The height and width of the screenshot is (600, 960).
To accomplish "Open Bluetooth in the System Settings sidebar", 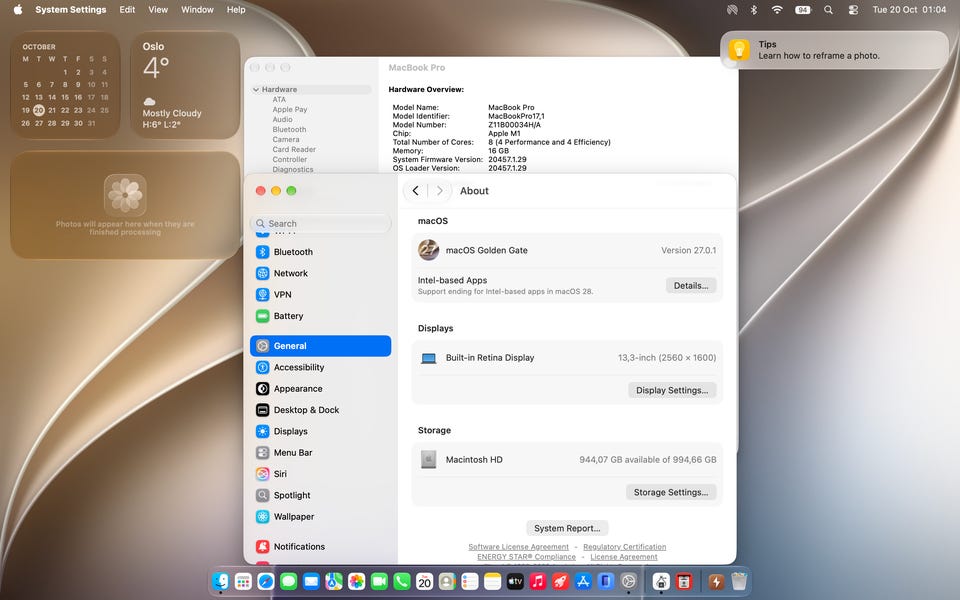I will click(x=320, y=252).
